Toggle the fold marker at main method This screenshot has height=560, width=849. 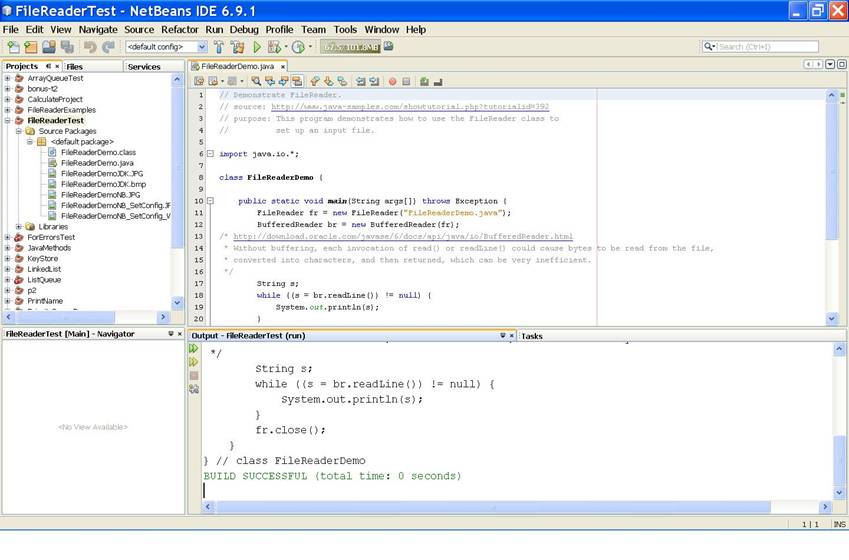click(209, 201)
